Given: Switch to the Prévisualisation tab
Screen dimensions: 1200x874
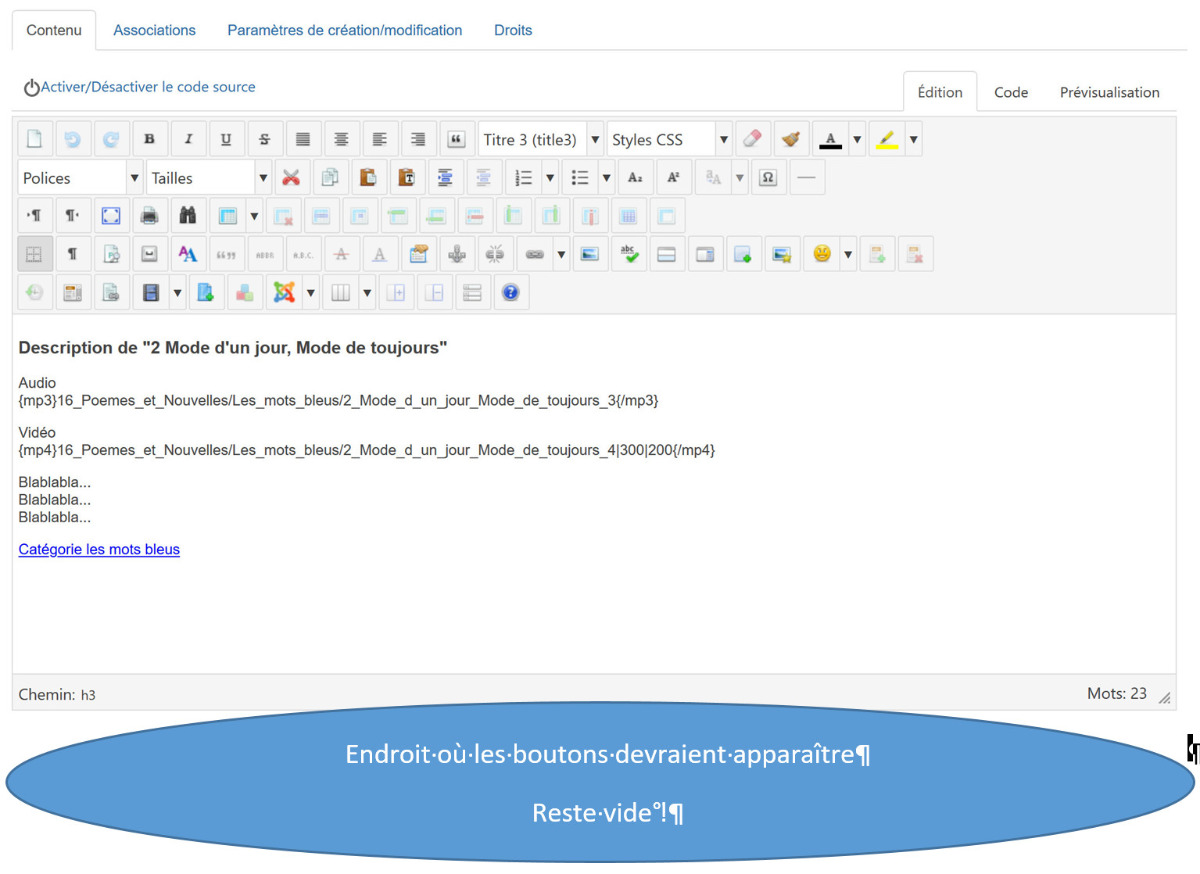Looking at the screenshot, I should [x=1110, y=92].
